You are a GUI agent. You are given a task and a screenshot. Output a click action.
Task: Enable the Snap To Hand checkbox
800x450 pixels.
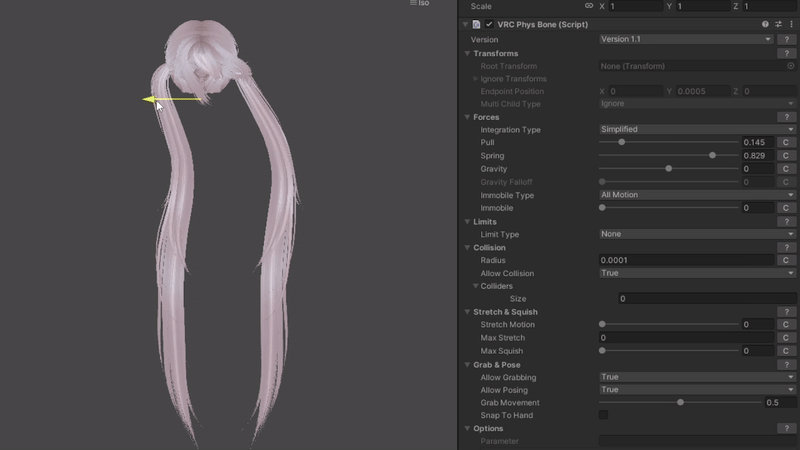[603, 415]
